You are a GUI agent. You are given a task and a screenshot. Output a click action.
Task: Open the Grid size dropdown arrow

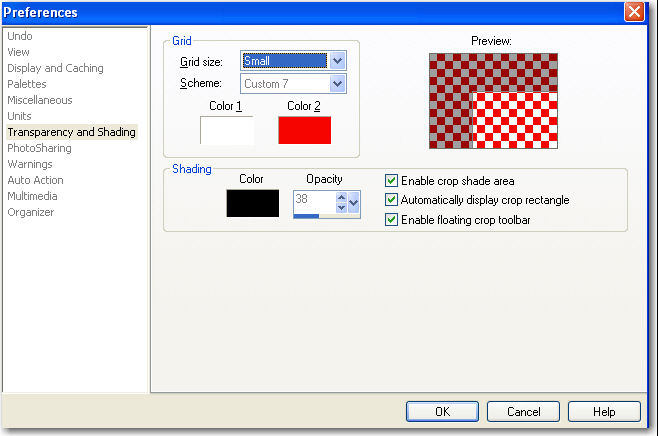click(337, 61)
